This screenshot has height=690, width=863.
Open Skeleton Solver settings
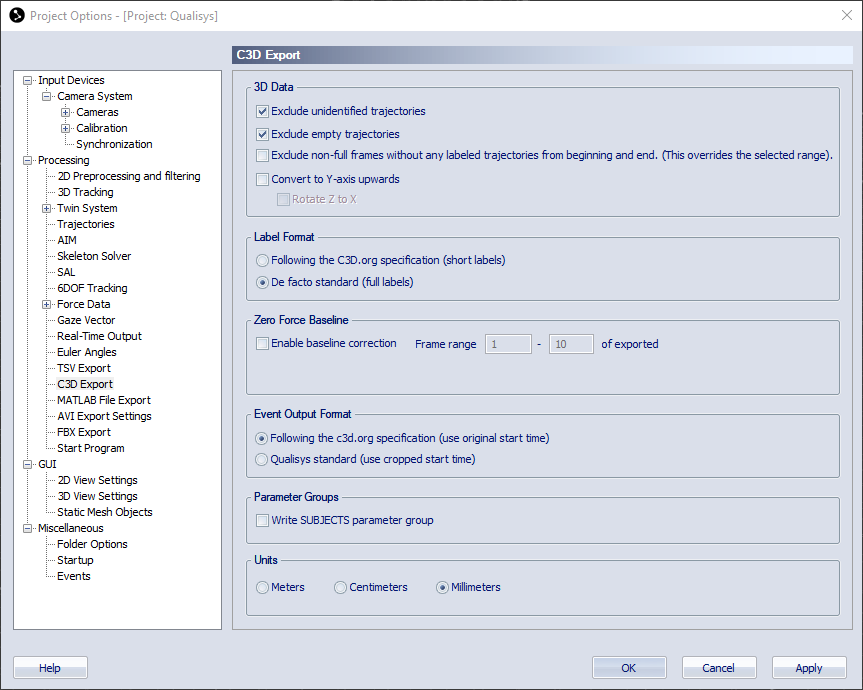click(94, 256)
